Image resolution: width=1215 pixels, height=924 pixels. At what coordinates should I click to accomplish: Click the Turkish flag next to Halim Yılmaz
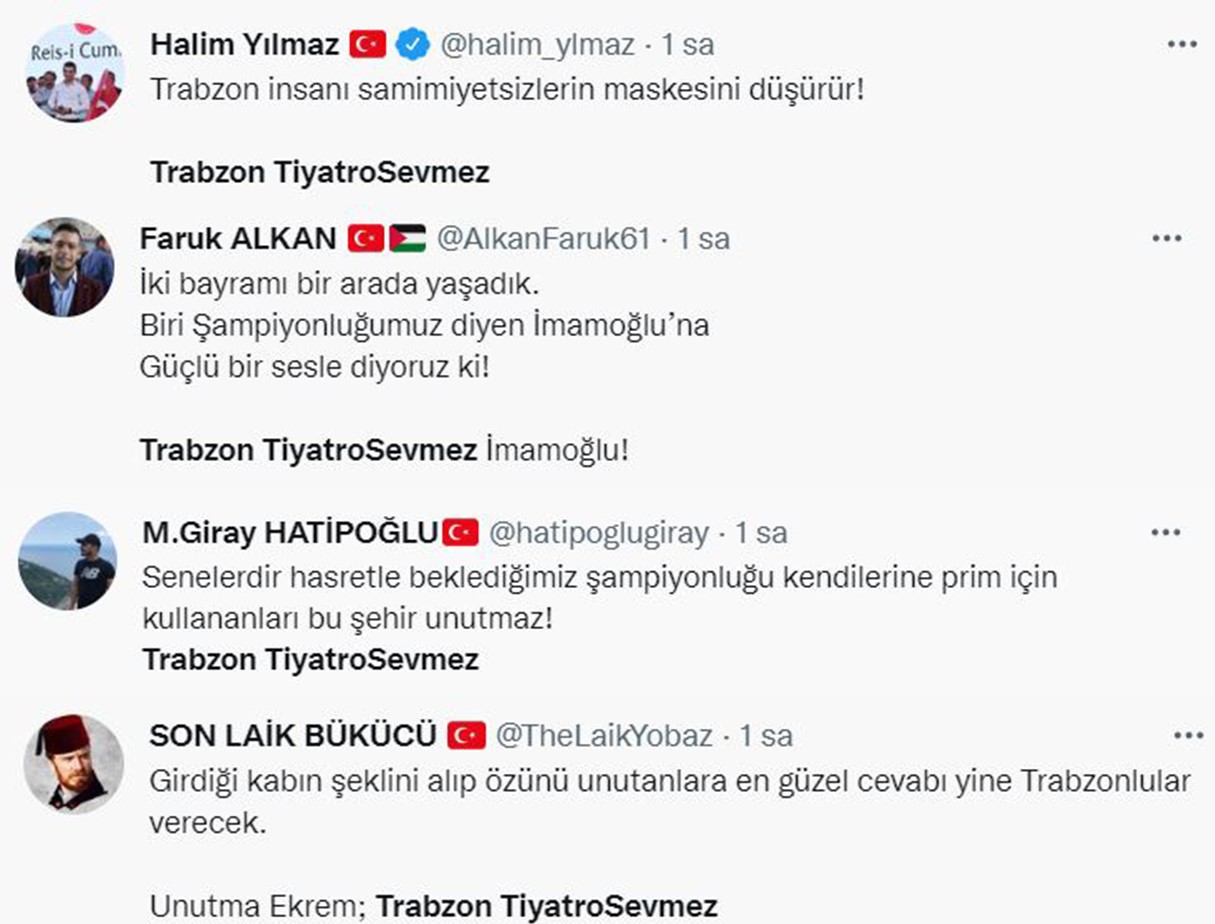click(367, 44)
